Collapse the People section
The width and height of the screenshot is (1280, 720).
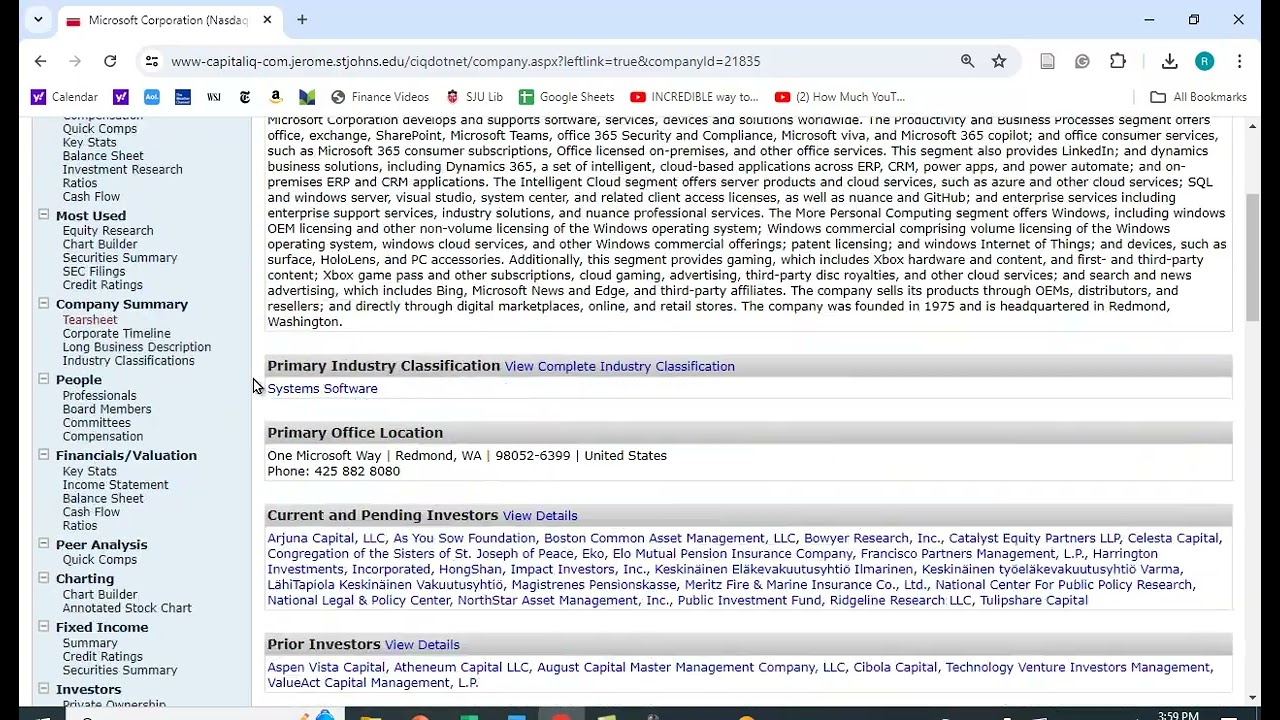(x=43, y=379)
